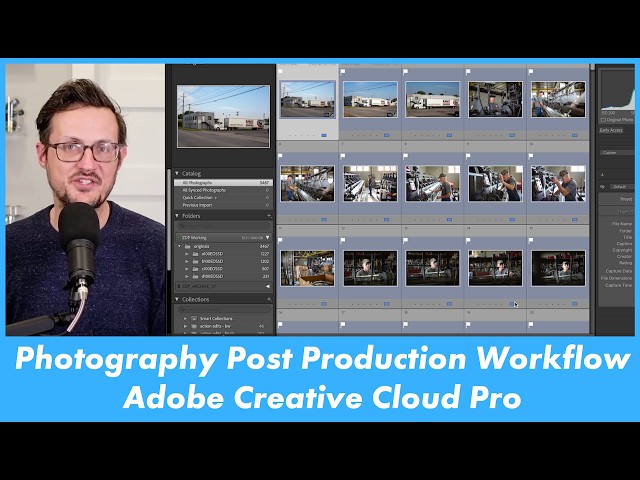The image size is (640, 480).
Task: Click the badge icon under the third third-row thumbnail
Action: click(x=449, y=304)
